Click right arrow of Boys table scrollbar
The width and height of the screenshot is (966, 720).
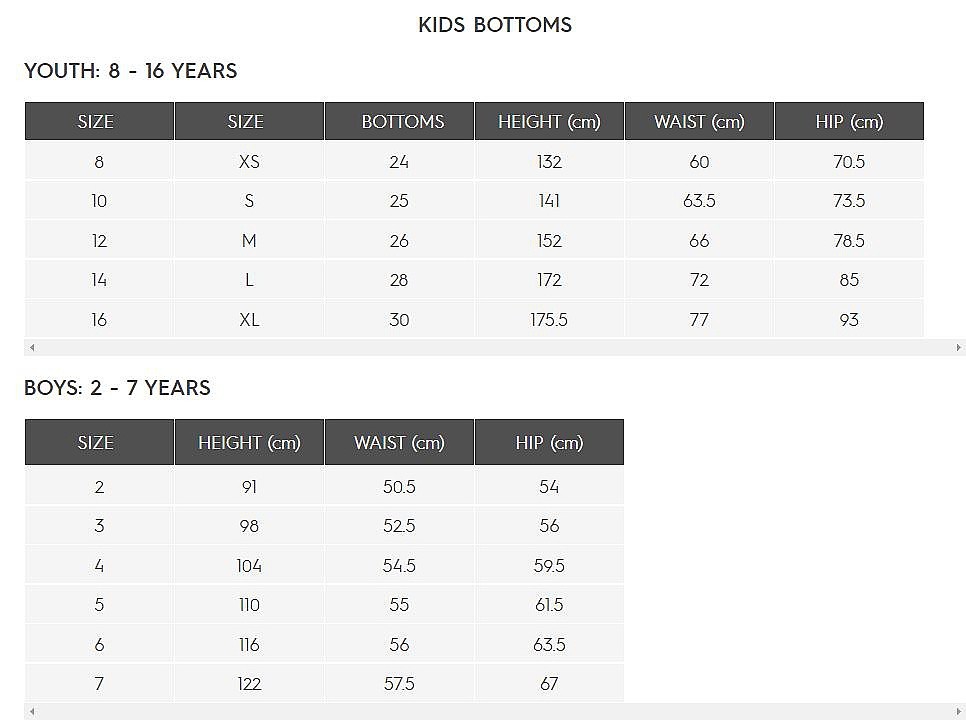[958, 712]
